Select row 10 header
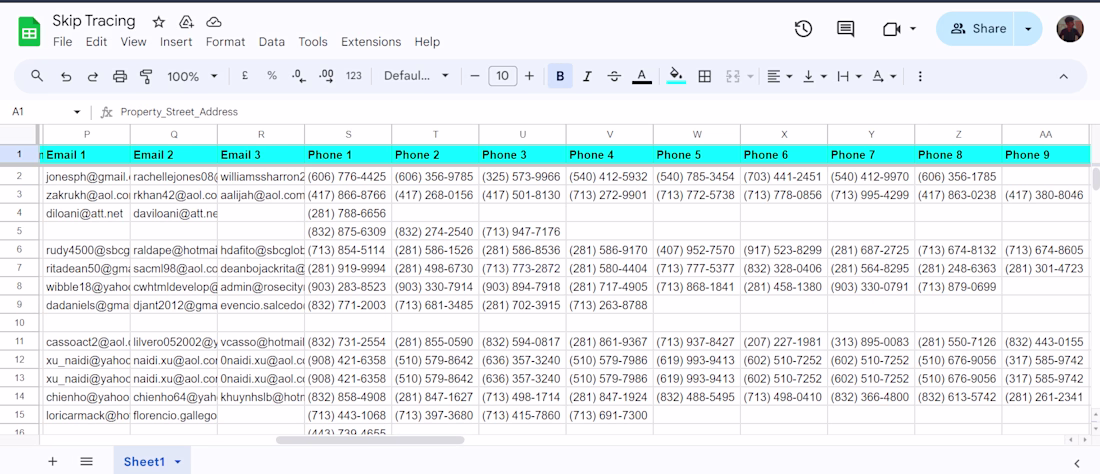The height and width of the screenshot is (474, 1100). coord(20,323)
